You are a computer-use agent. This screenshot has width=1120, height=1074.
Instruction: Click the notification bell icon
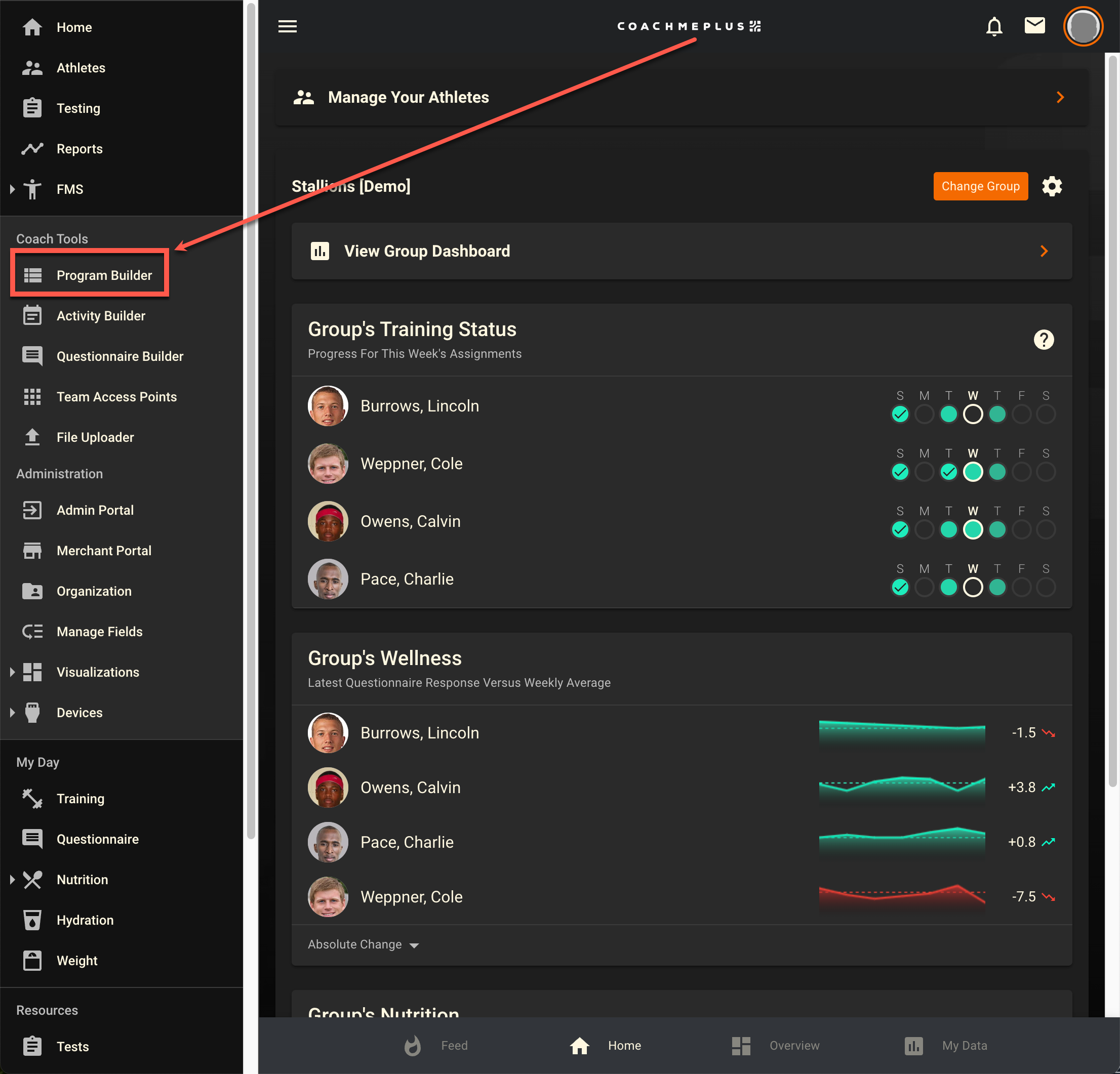(994, 26)
